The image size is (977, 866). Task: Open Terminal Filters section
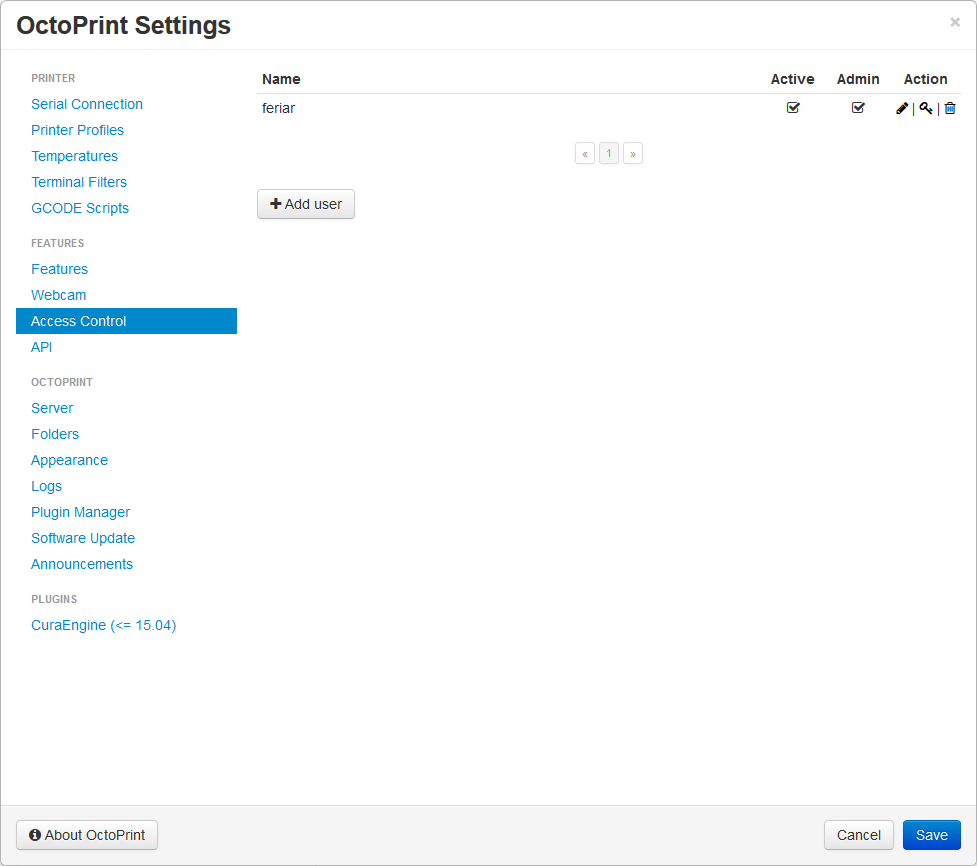(x=79, y=182)
